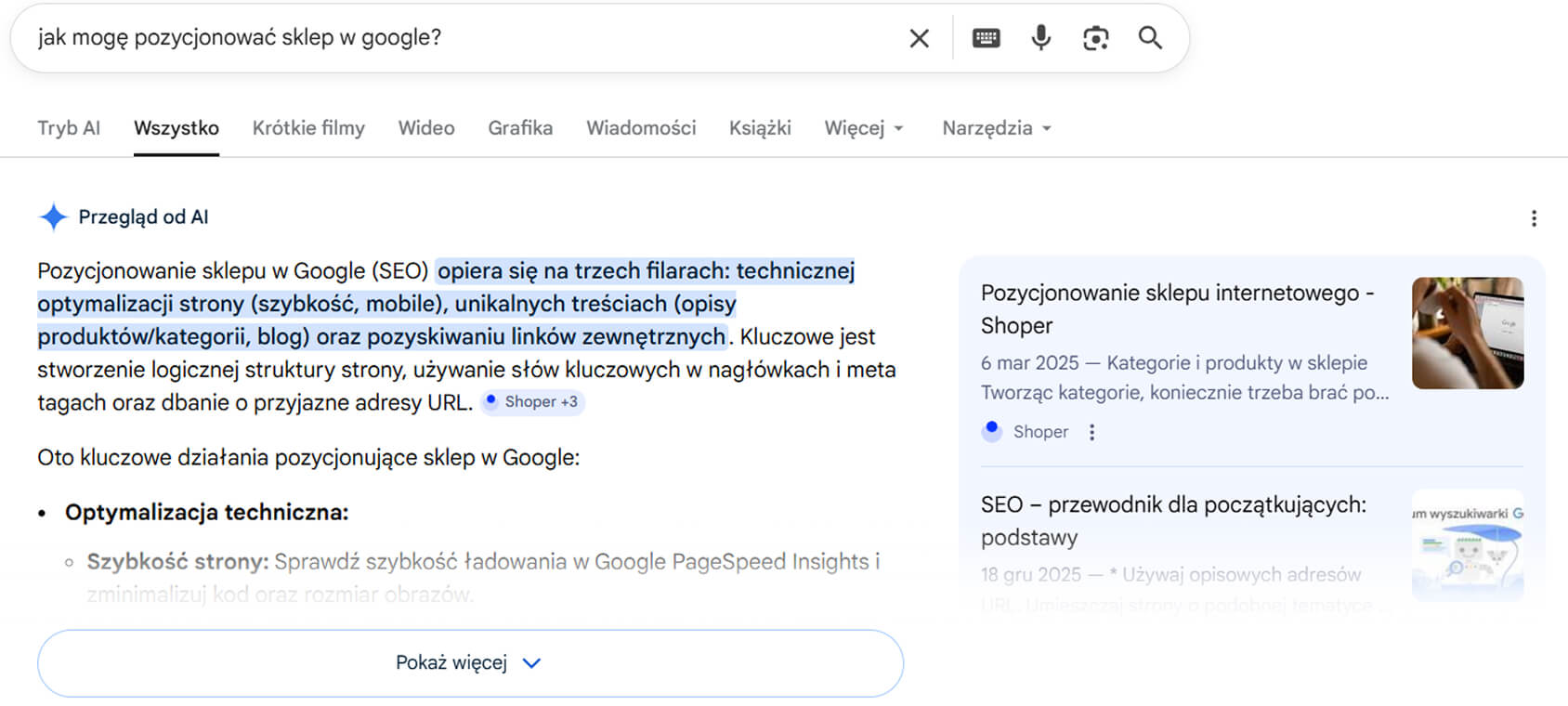Select the Grafika tab
The width and height of the screenshot is (1568, 706).
520,128
